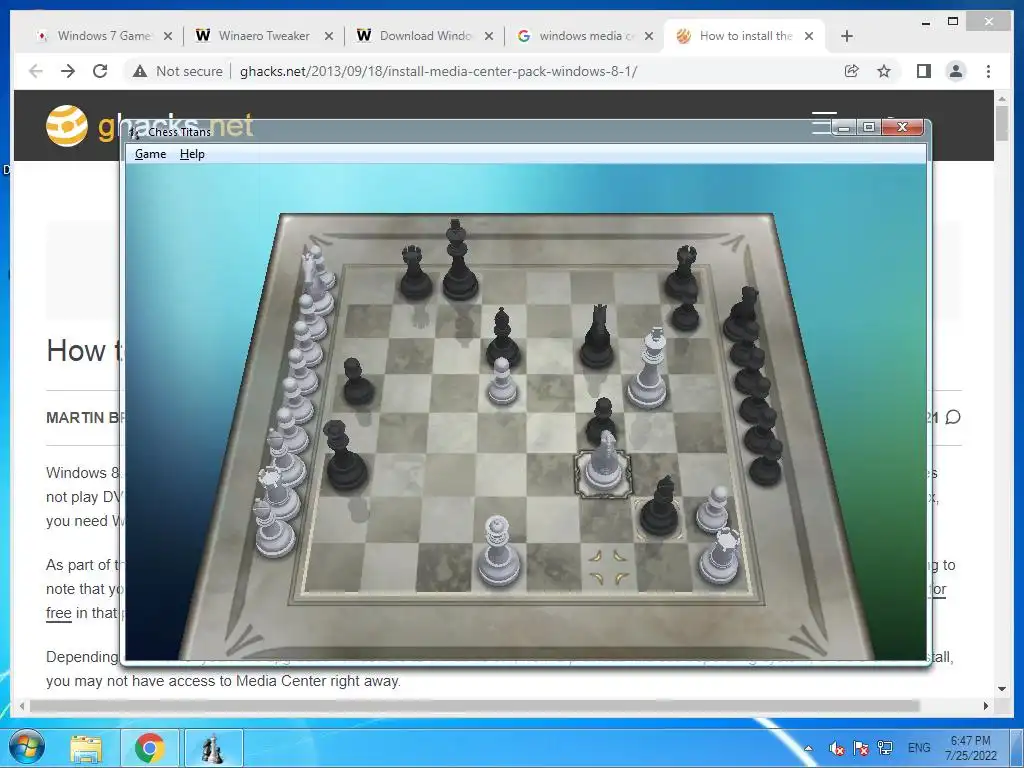Open the network tray icon
This screenshot has width=1024, height=768.
pos(885,748)
